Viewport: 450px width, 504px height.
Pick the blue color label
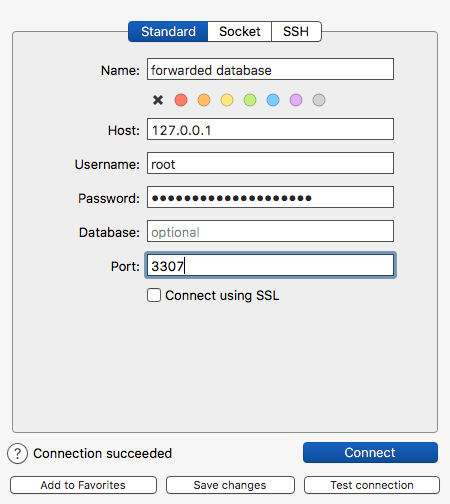[x=273, y=100]
